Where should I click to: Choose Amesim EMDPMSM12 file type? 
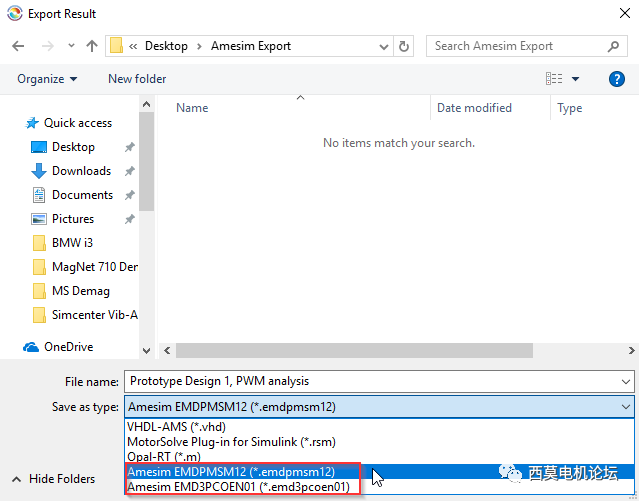tap(379, 472)
